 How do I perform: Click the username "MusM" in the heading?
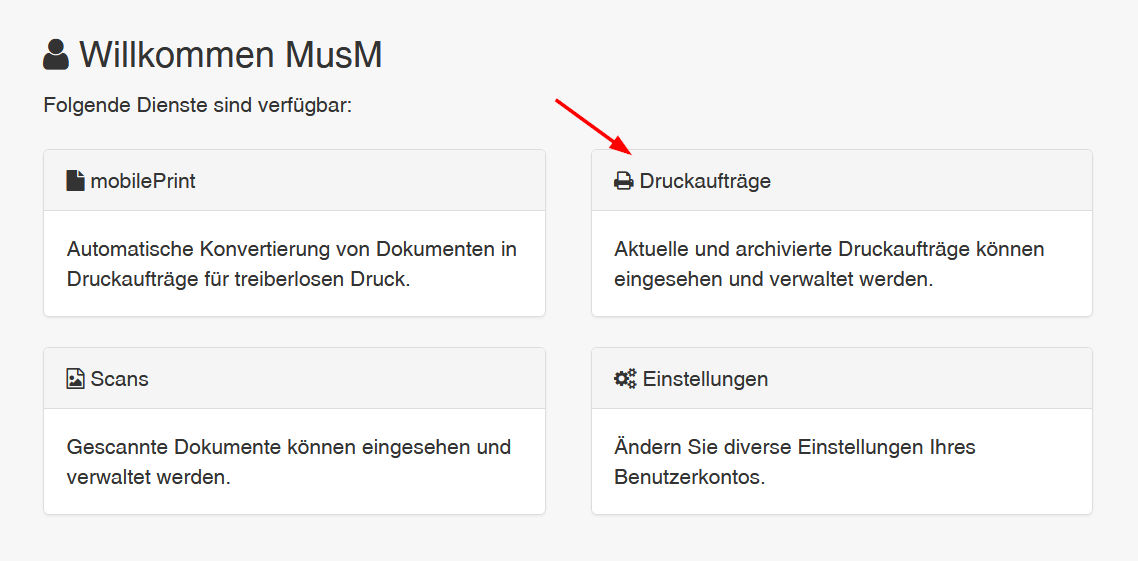(x=334, y=55)
